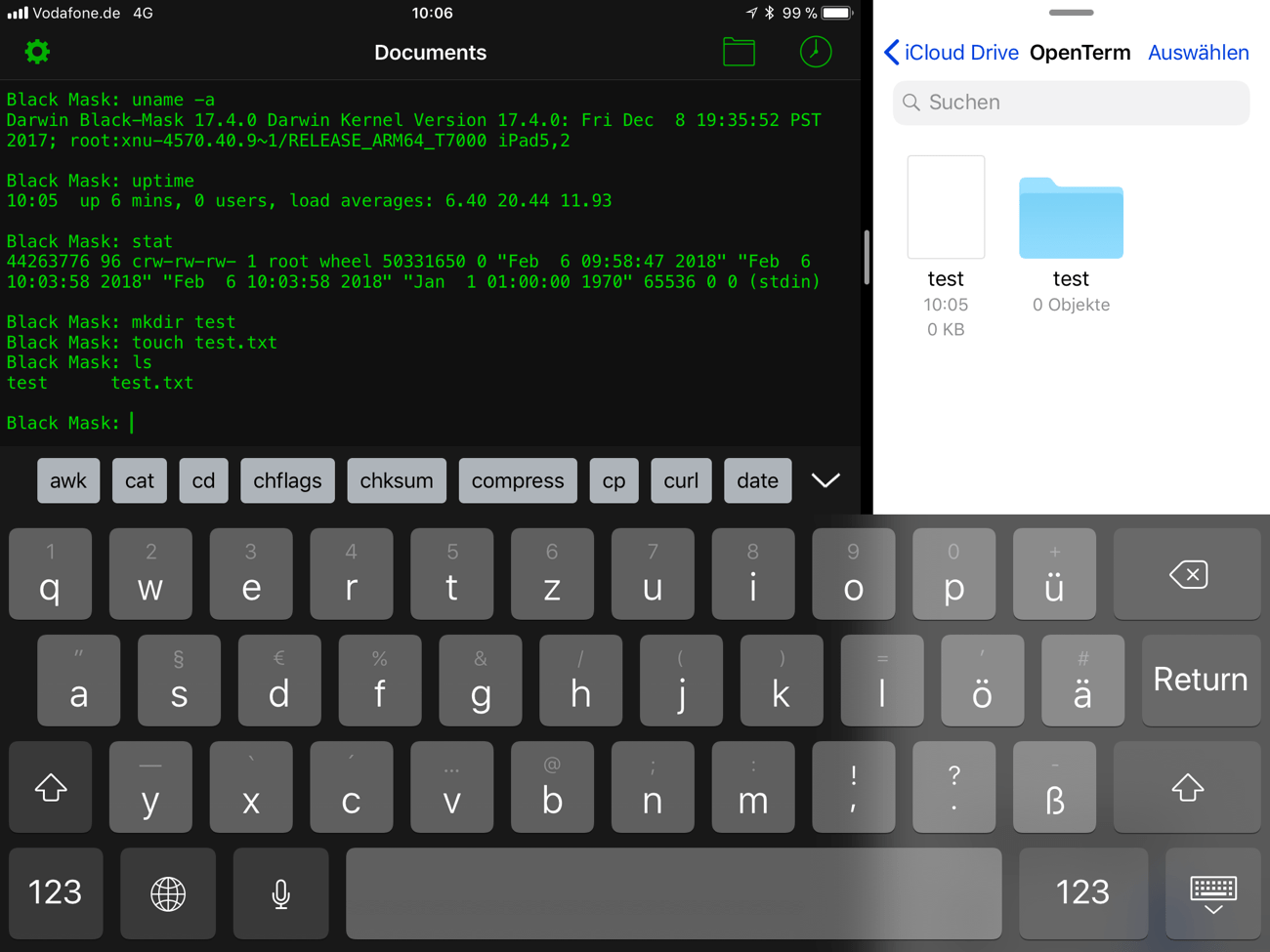1270x952 pixels.
Task: Insert the awk command suggestion
Action: click(68, 480)
